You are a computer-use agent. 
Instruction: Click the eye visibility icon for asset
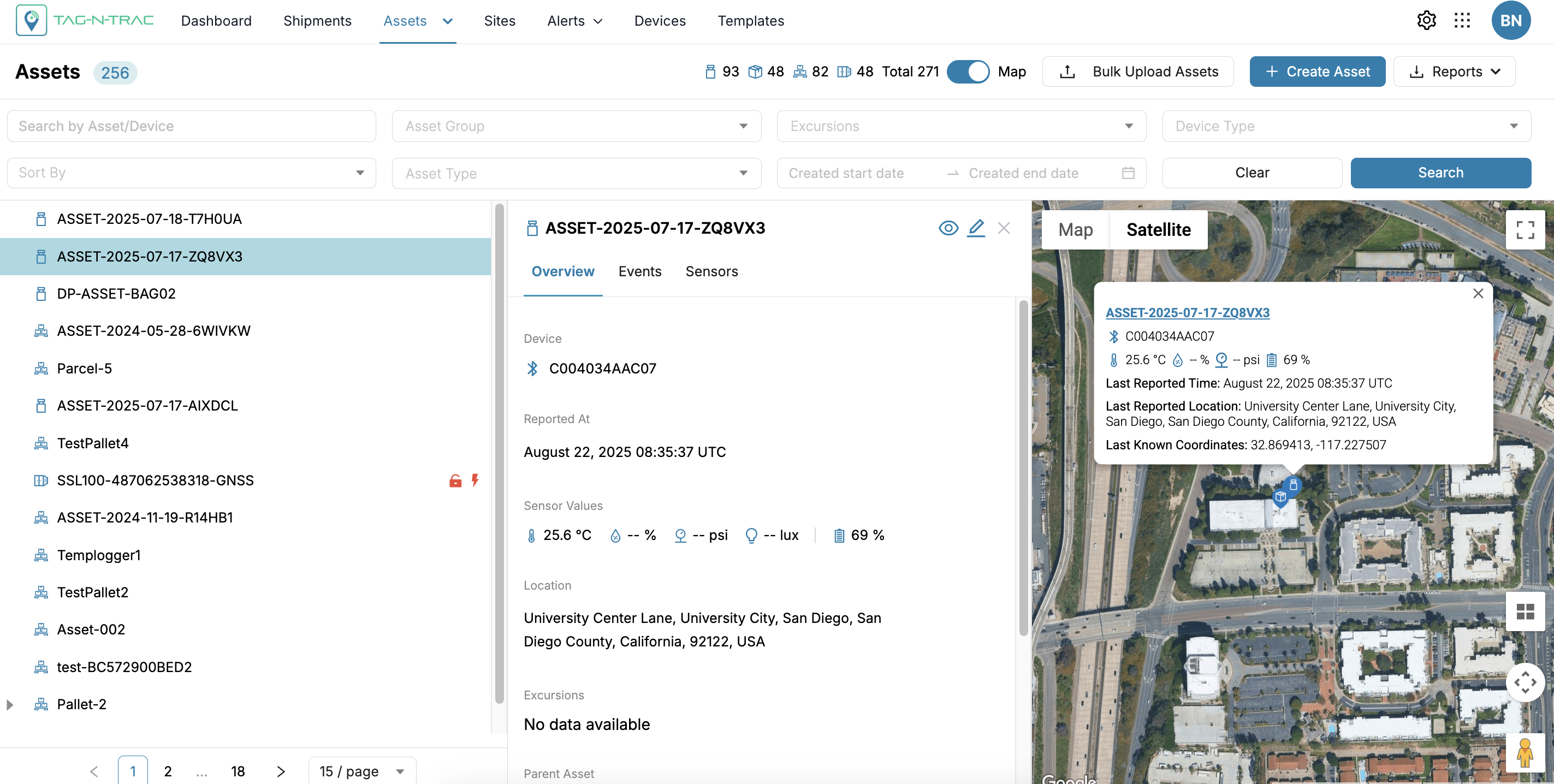pyautogui.click(x=948, y=228)
